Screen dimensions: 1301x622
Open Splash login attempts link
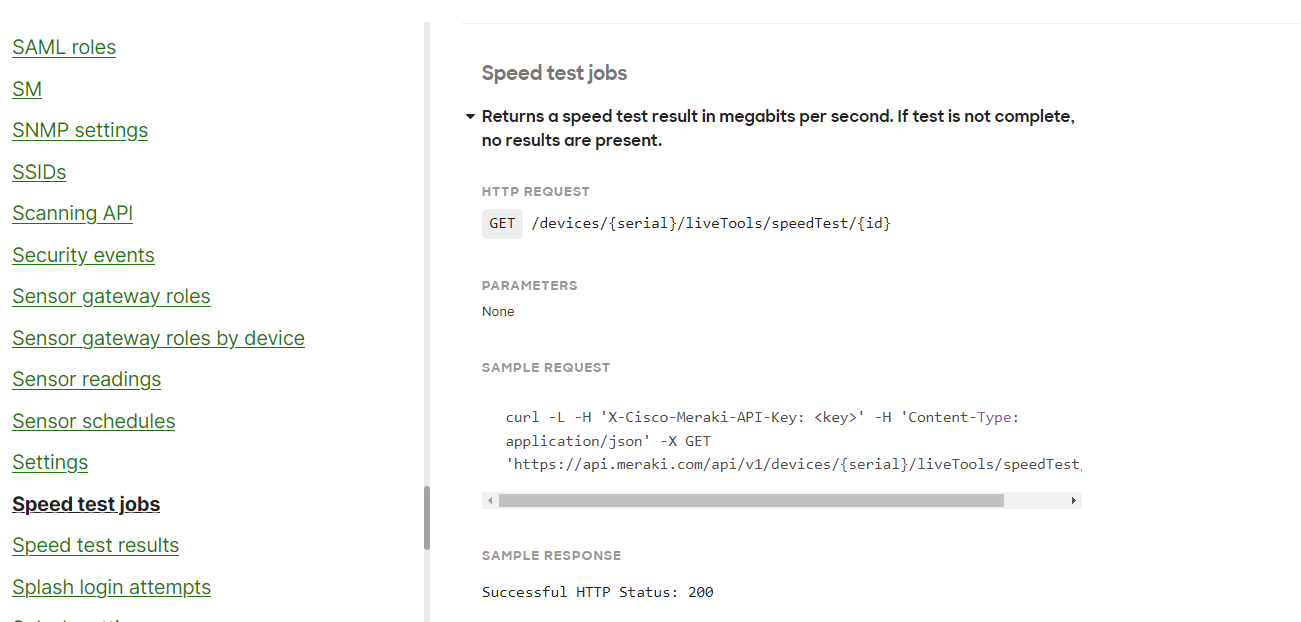(111, 587)
